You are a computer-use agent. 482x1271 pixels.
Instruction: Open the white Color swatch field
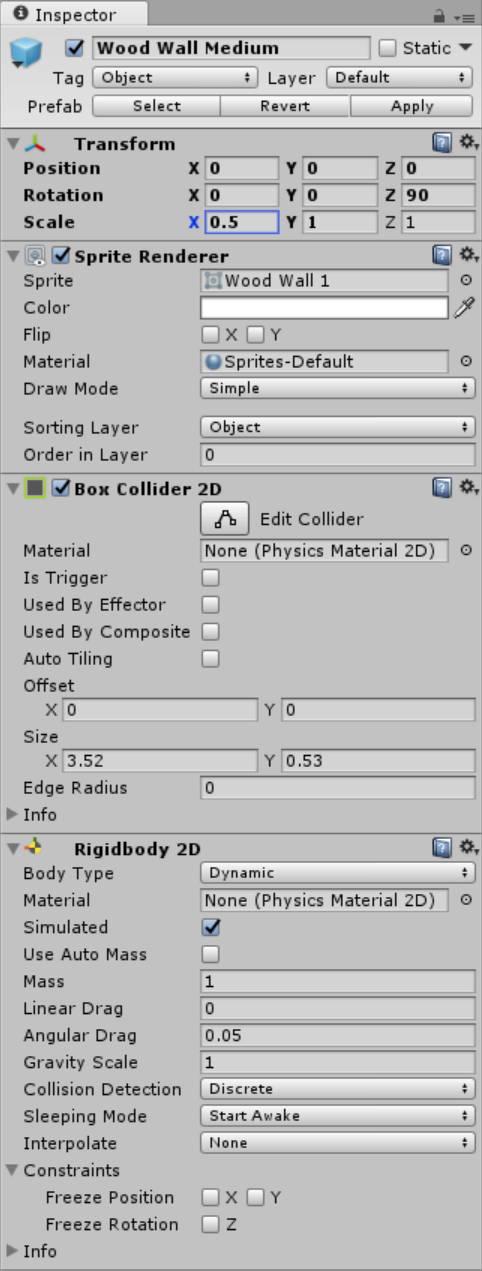pos(324,308)
